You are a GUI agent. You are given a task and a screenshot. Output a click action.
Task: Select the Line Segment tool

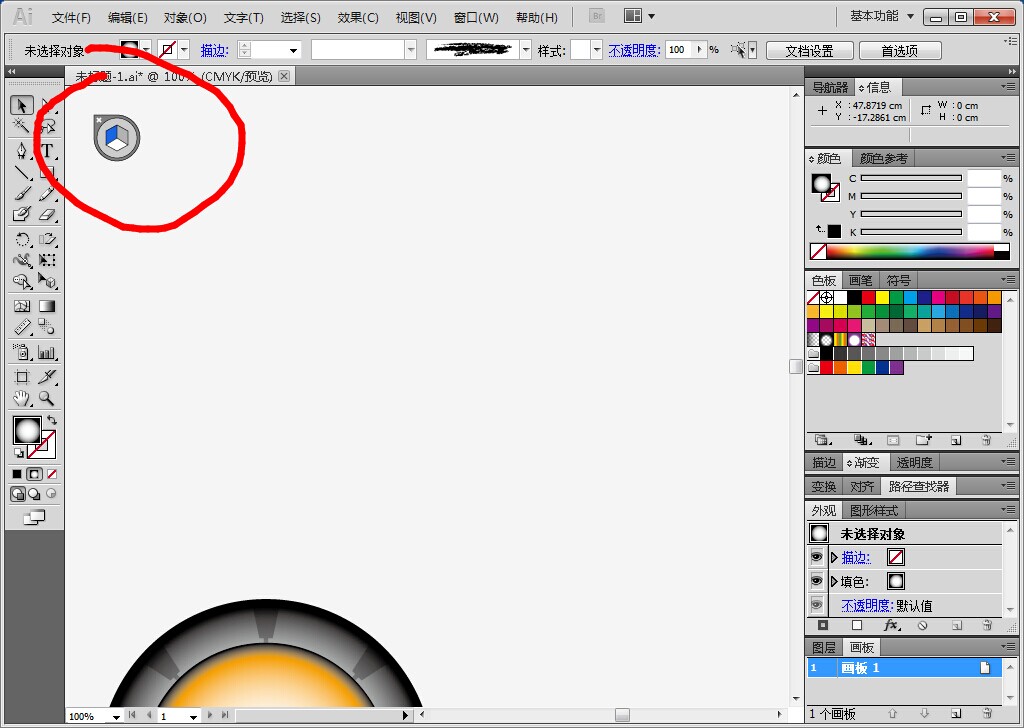(x=22, y=172)
